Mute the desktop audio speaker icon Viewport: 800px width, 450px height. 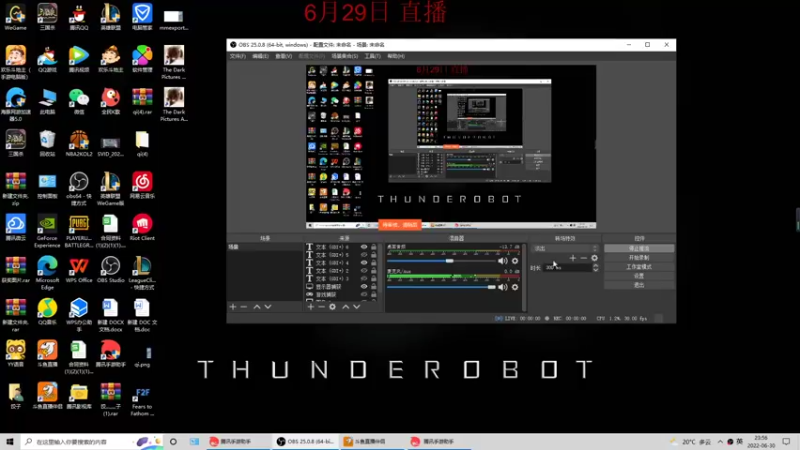click(503, 261)
